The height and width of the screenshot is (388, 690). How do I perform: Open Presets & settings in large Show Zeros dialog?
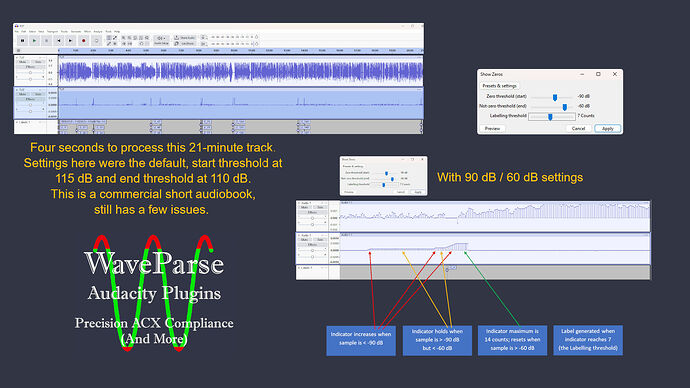coord(499,86)
